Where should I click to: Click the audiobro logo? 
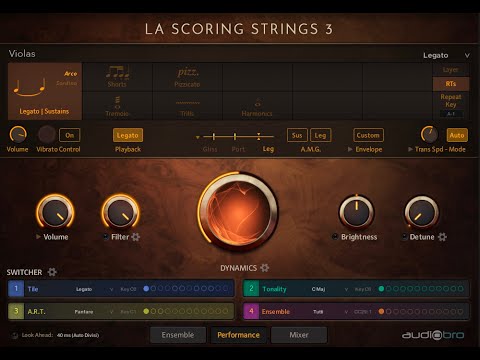coord(433,335)
